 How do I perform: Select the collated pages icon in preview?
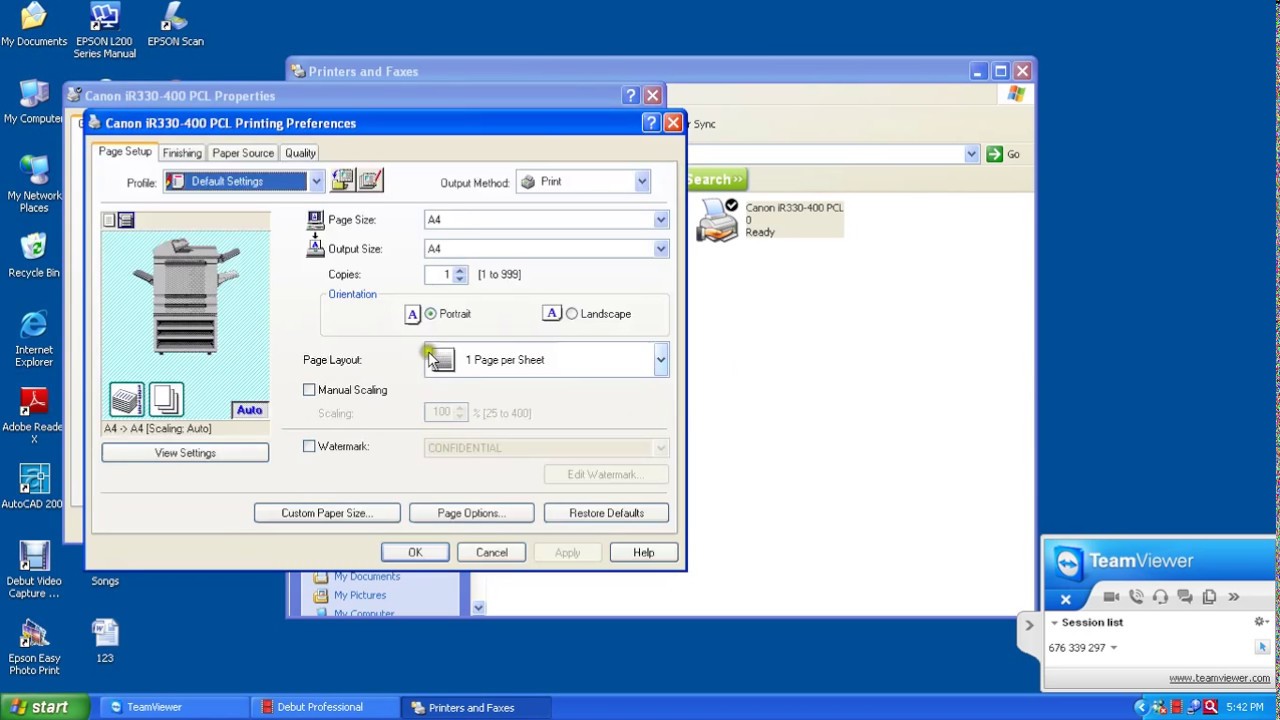click(x=166, y=400)
